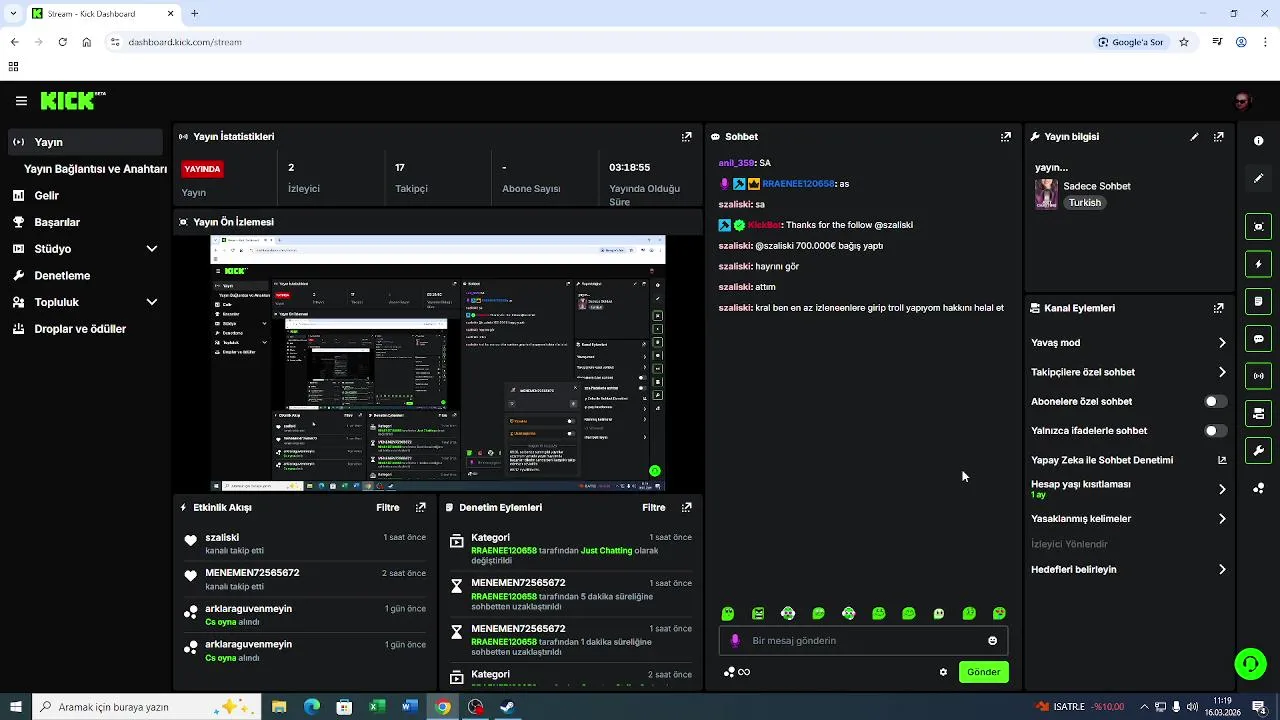1280x720 pixels.
Task: Focus the Bir mesaj gönderin input
Action: pyautogui.click(x=865, y=641)
